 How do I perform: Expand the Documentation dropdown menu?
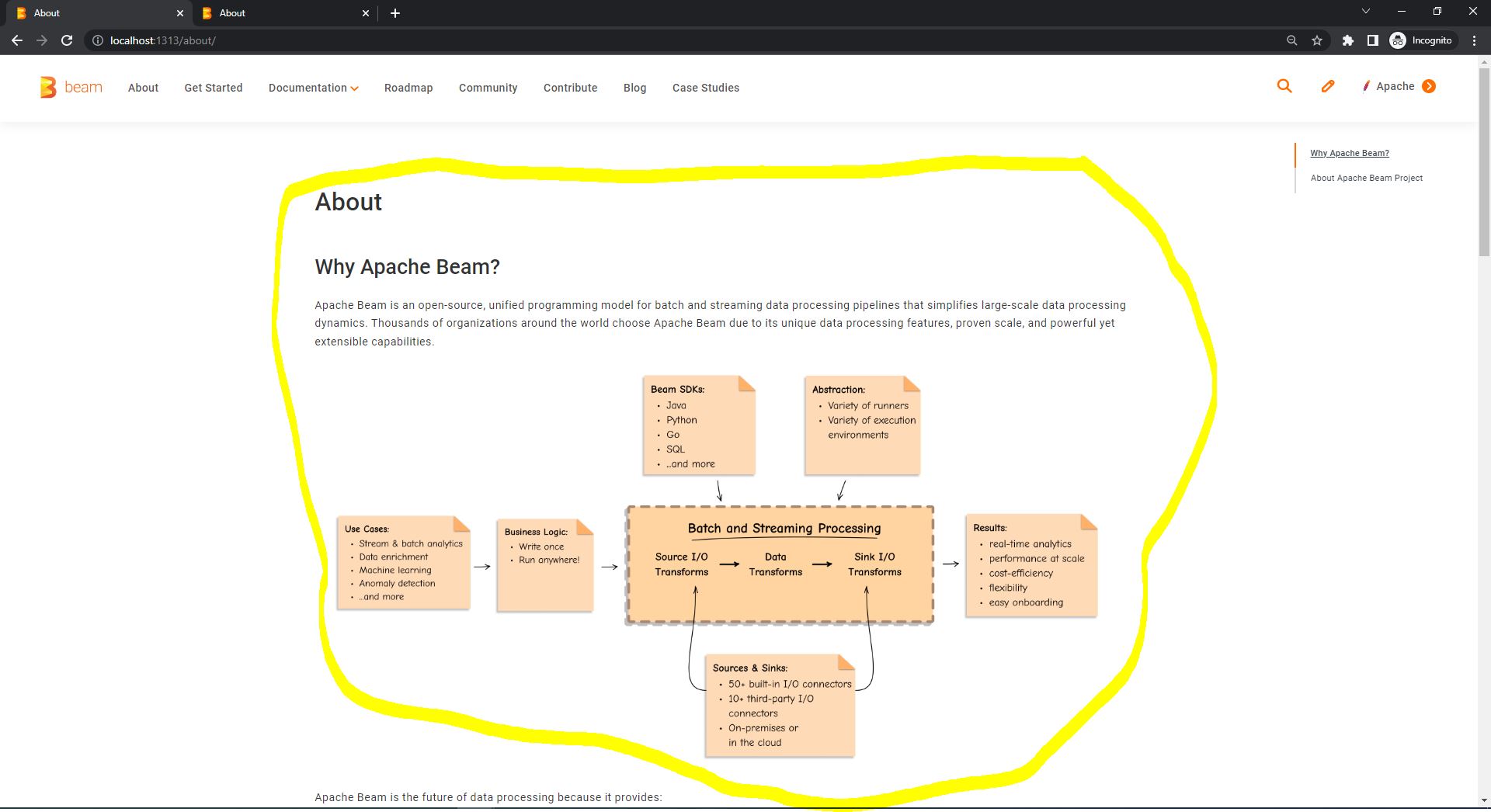[313, 88]
